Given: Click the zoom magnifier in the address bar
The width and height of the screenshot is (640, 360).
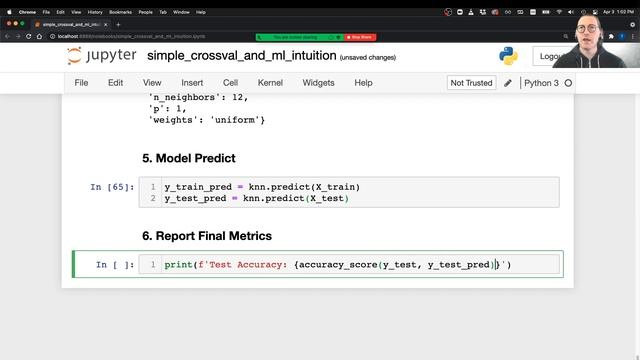Looking at the screenshot, I should click(566, 36).
